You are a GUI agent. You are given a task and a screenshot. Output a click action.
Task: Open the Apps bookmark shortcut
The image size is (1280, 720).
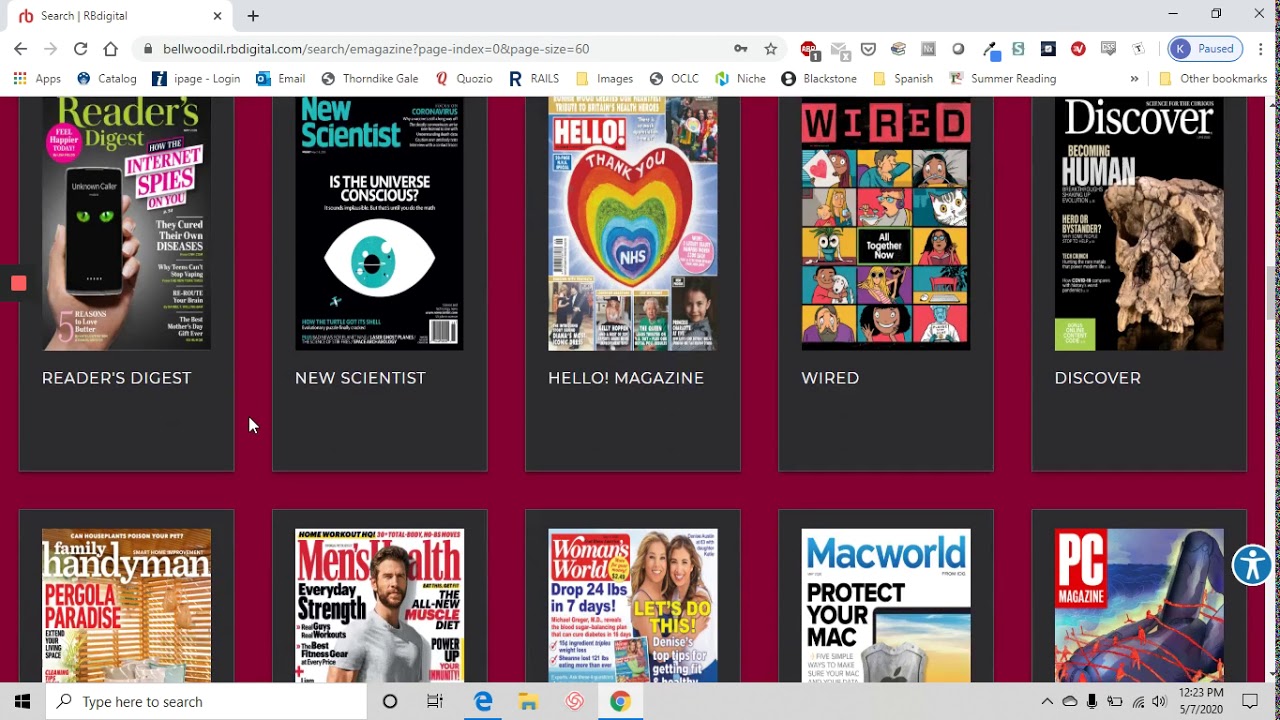37,79
